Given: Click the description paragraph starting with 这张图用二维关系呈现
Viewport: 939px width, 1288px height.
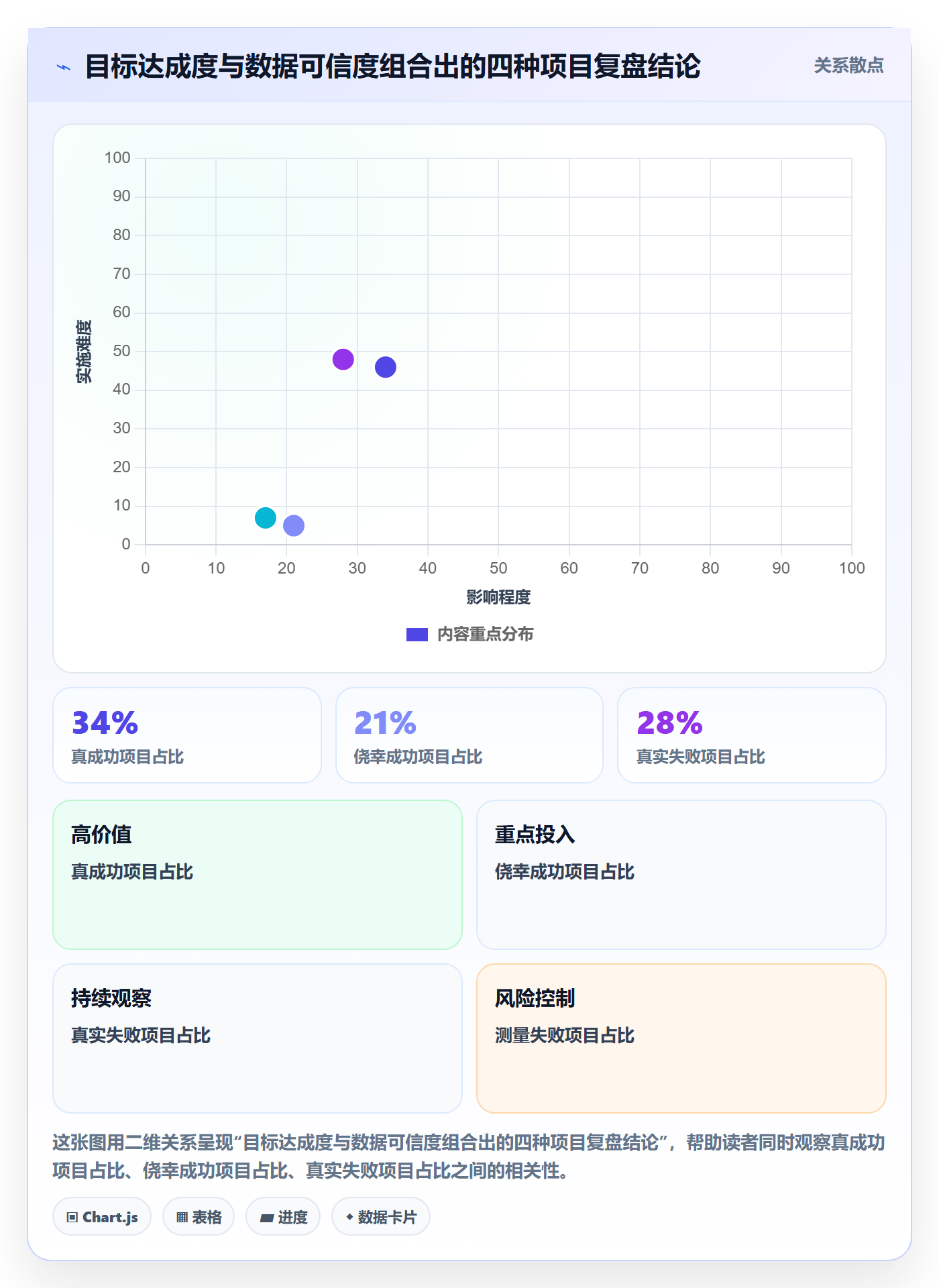Looking at the screenshot, I should (469, 1157).
